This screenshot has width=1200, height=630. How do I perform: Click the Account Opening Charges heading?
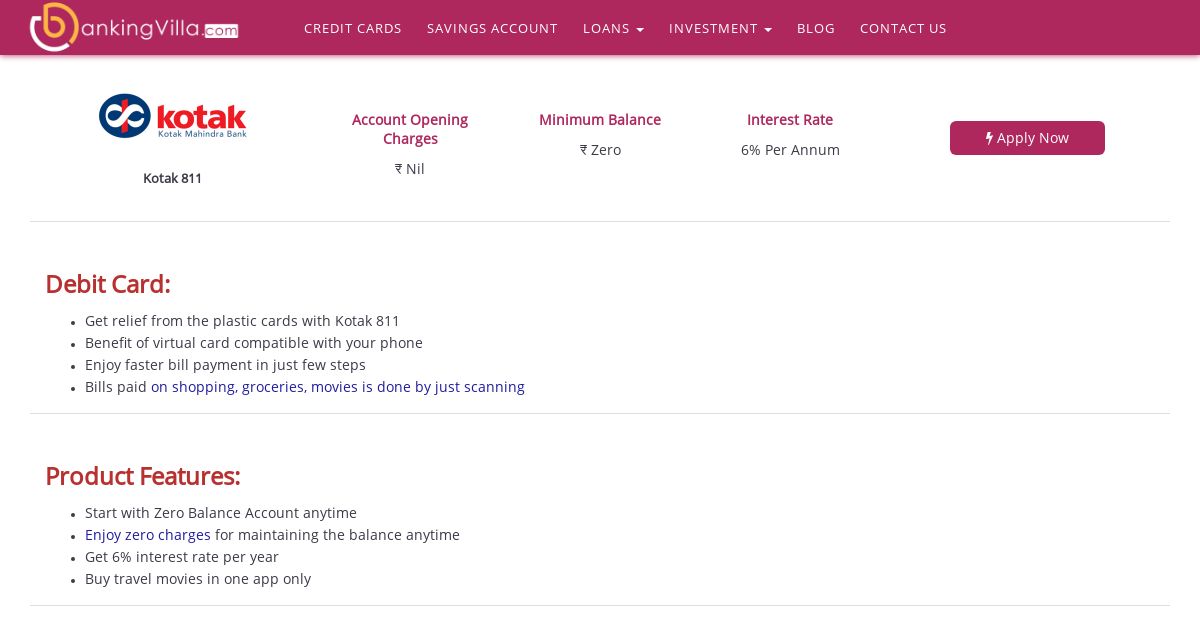(410, 129)
